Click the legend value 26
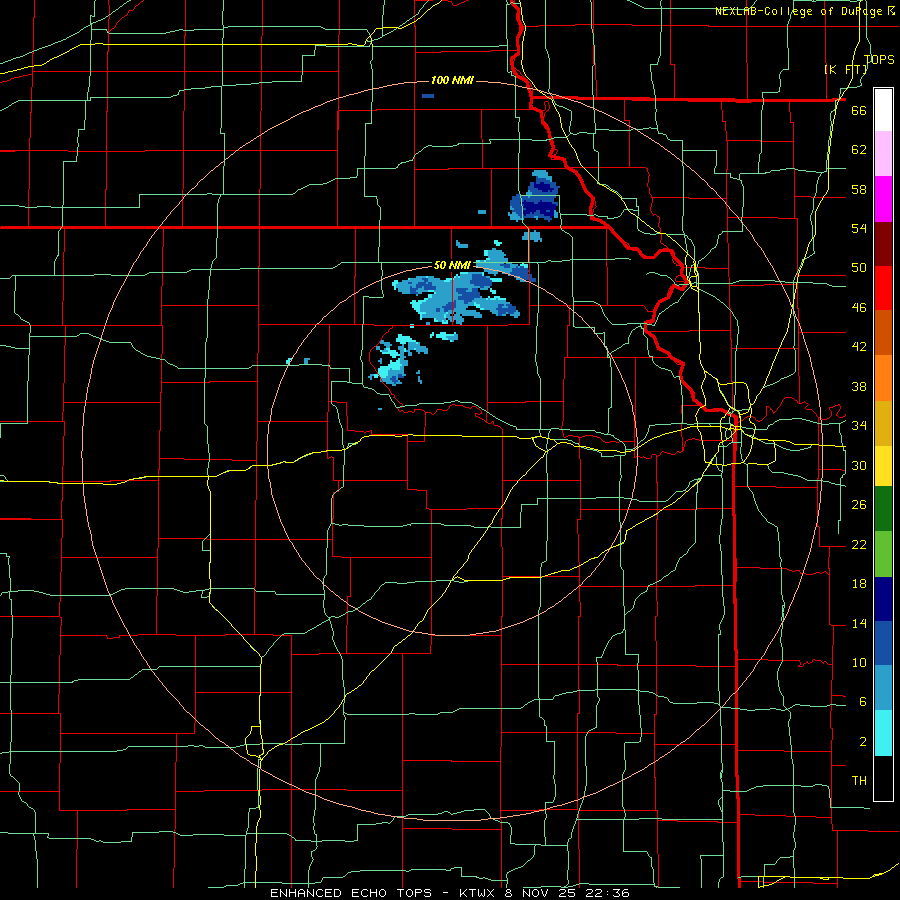The image size is (900, 900). [x=859, y=505]
